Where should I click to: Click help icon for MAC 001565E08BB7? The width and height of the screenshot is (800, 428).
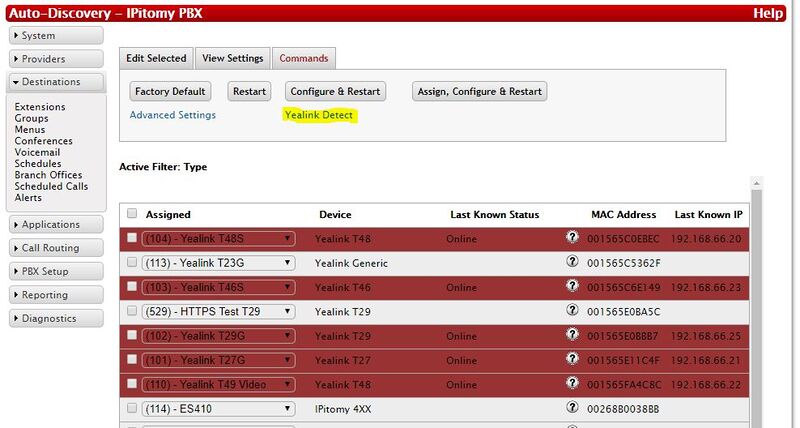(x=572, y=335)
